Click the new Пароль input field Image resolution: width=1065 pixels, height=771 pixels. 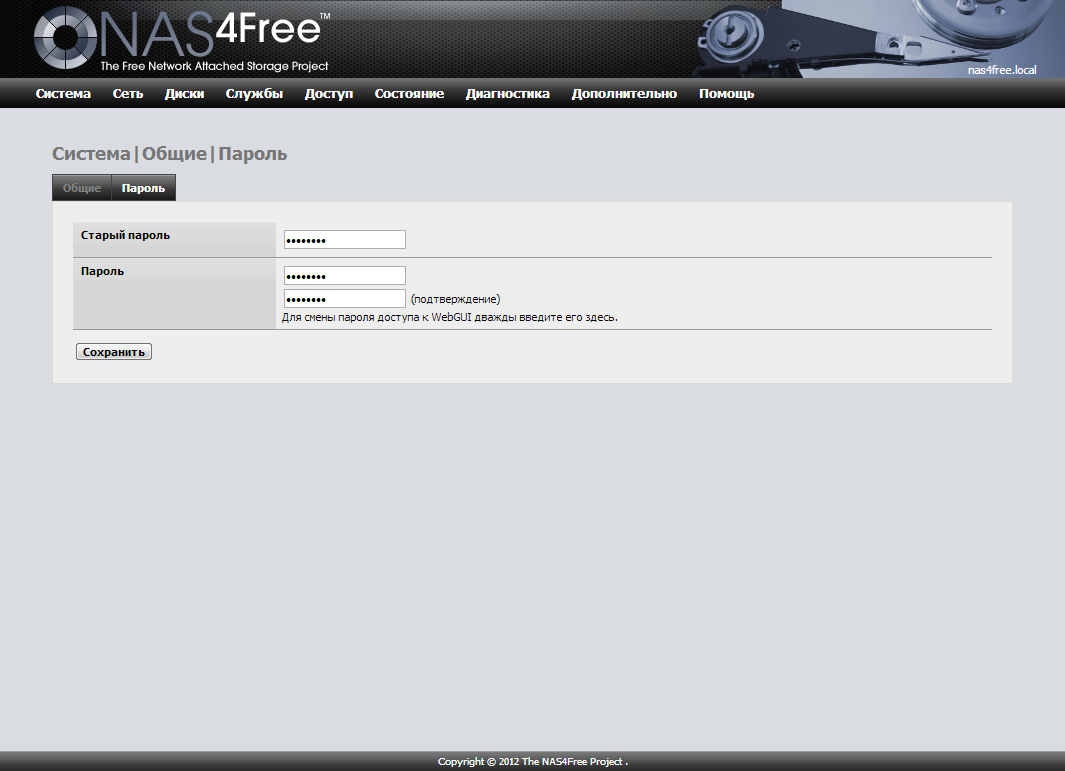(345, 276)
